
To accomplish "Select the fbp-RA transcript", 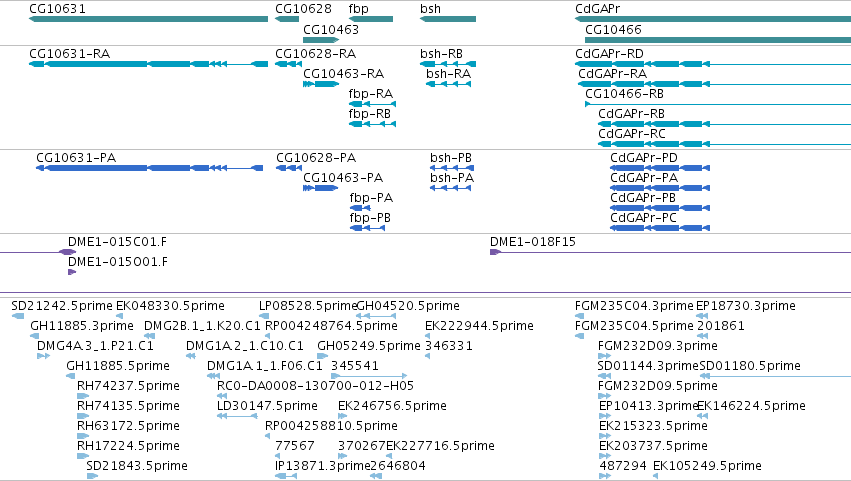I will (372, 104).
